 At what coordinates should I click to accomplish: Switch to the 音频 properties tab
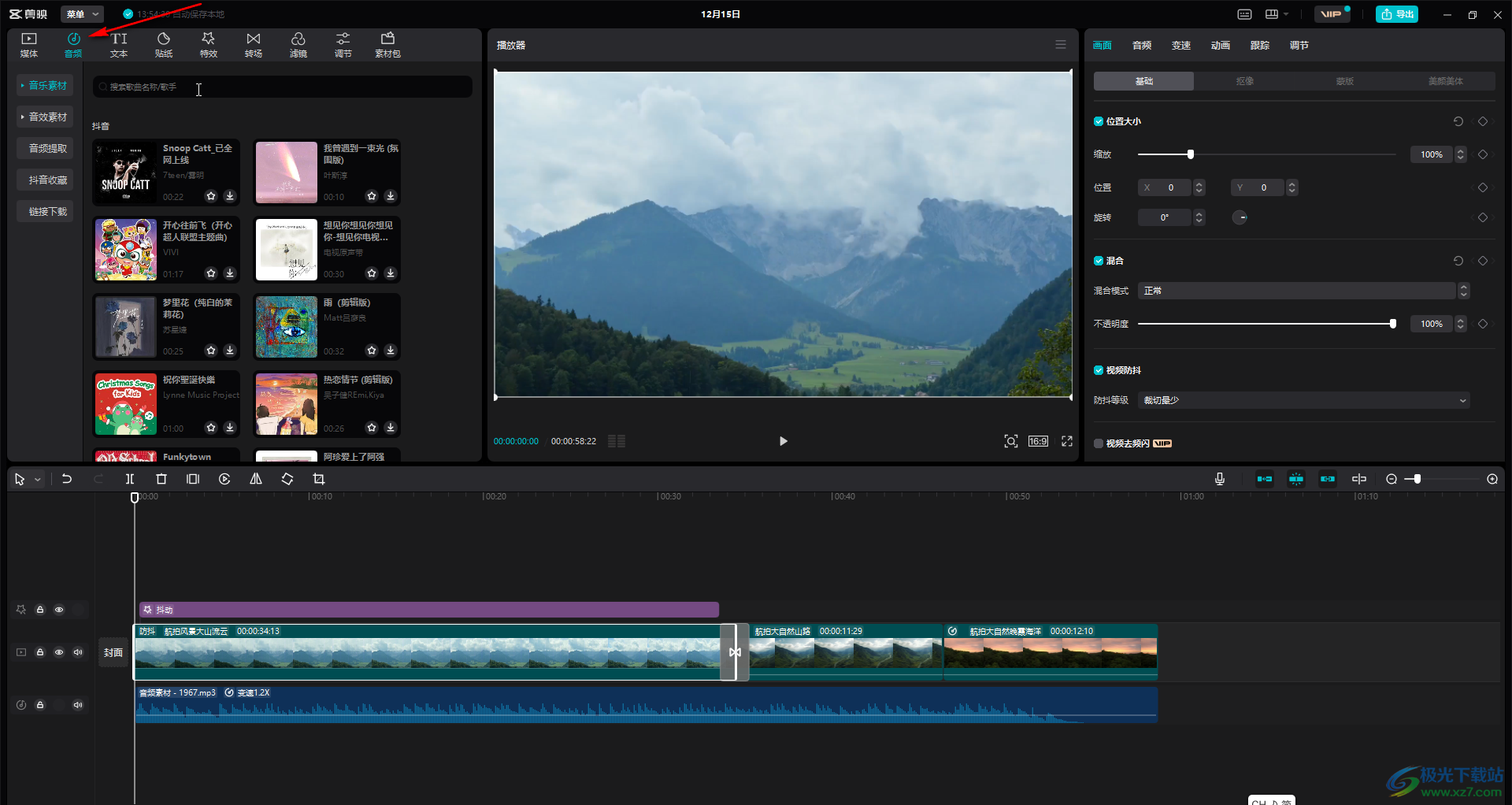[1142, 45]
